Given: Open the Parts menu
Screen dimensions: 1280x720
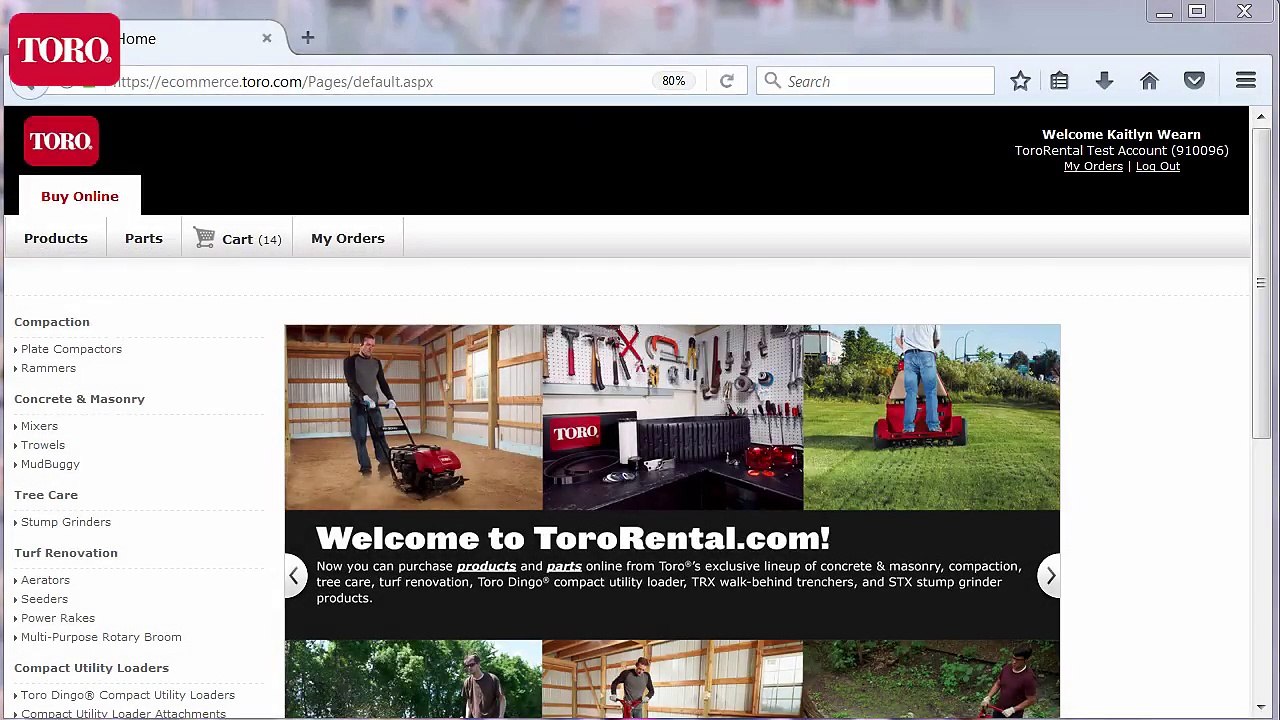Looking at the screenshot, I should 144,238.
